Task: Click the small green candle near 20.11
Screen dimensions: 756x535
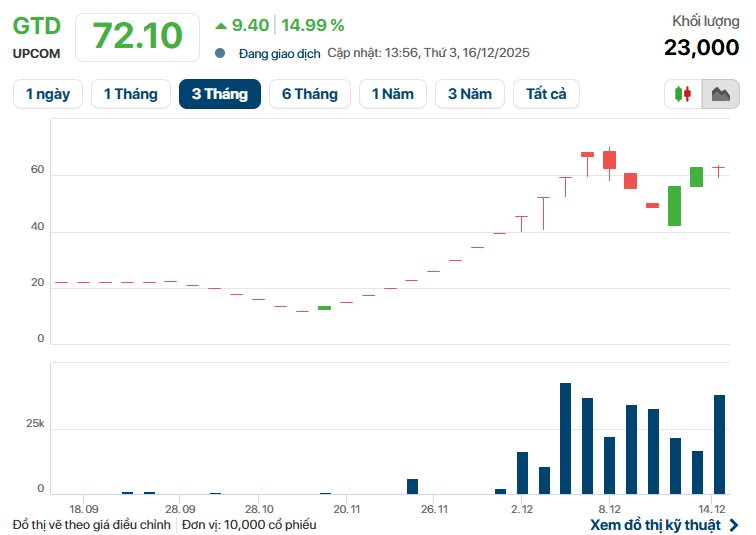Action: 324,308
